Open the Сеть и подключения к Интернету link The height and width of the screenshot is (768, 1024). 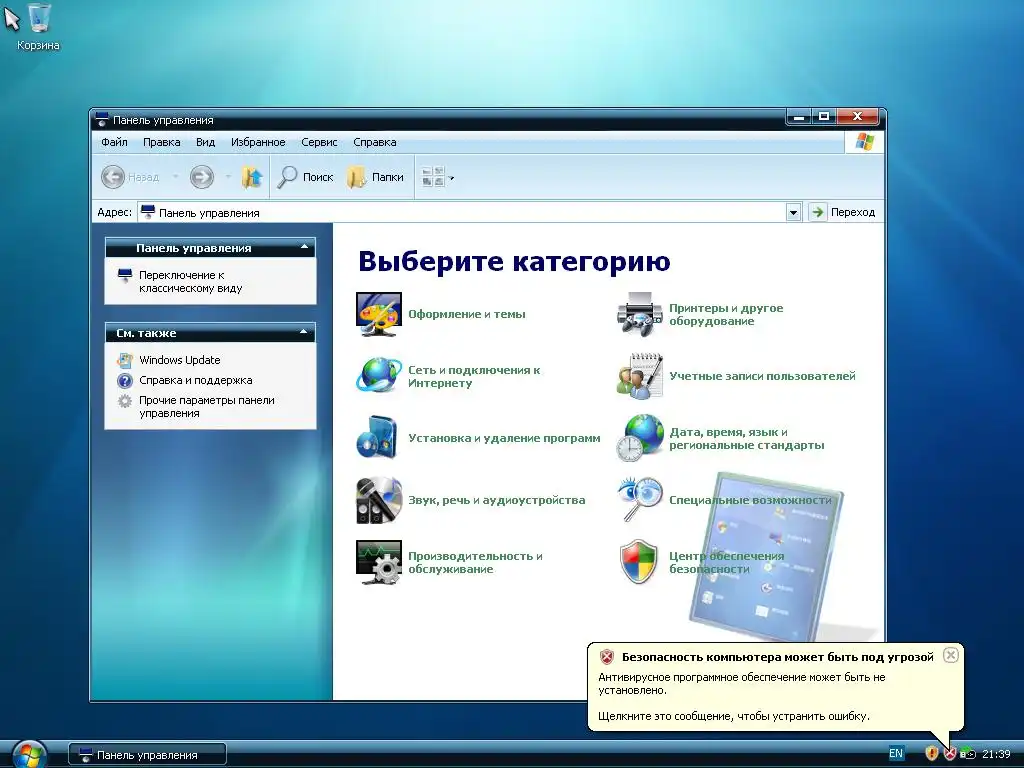474,376
